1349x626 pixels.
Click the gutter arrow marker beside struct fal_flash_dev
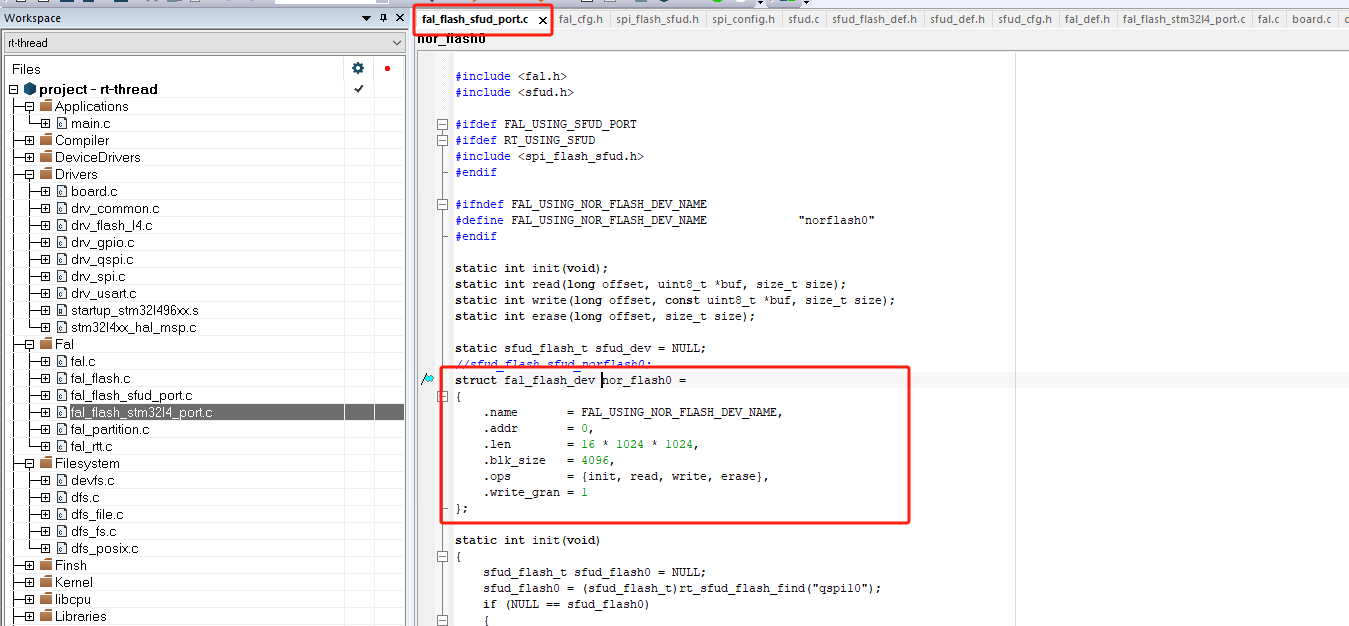tap(428, 379)
